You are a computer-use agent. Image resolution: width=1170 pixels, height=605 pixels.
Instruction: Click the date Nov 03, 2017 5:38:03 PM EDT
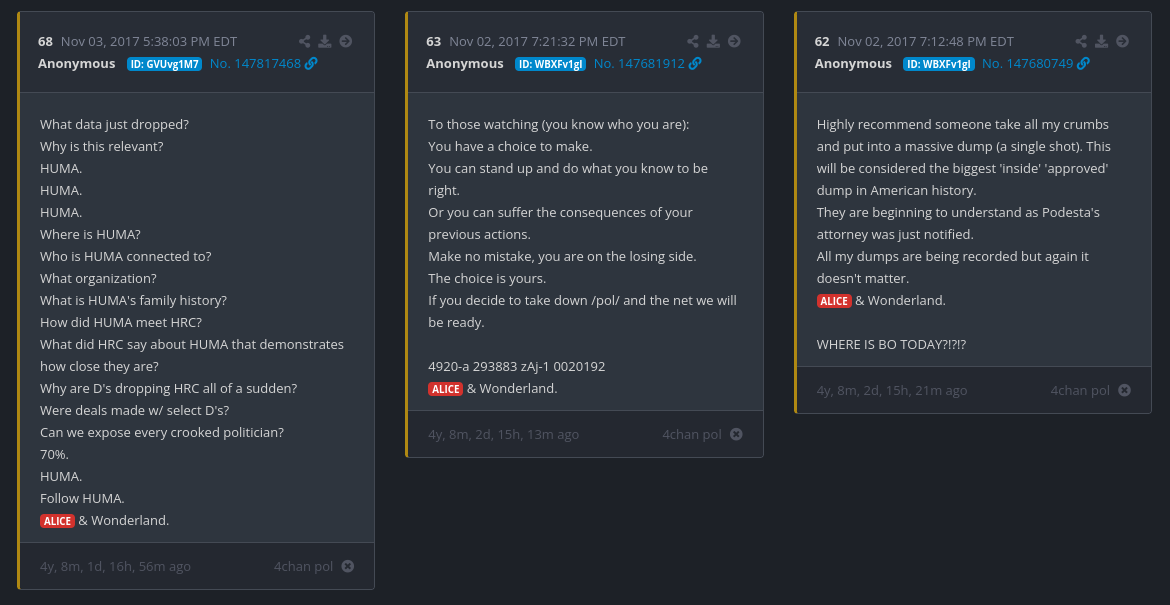[x=149, y=41]
